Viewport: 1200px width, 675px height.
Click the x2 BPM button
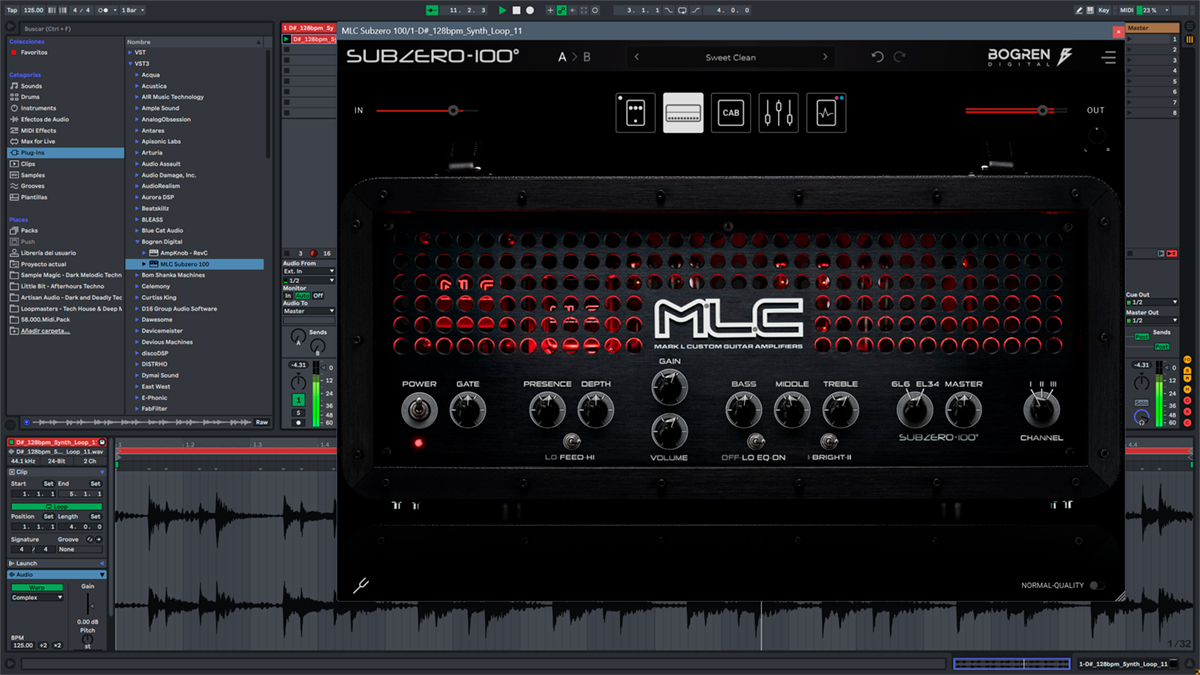[x=57, y=645]
